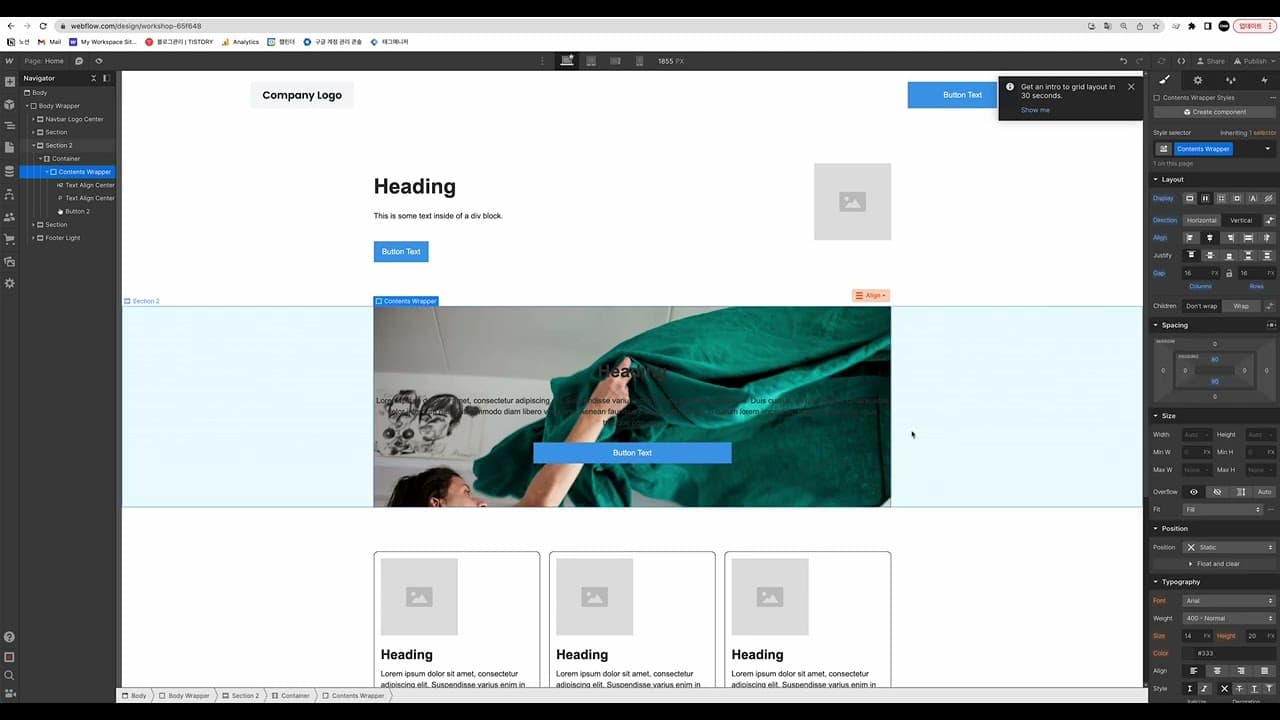The height and width of the screenshot is (720, 1280).
Task: Expand the Footer Light tree item
Action: click(33, 238)
